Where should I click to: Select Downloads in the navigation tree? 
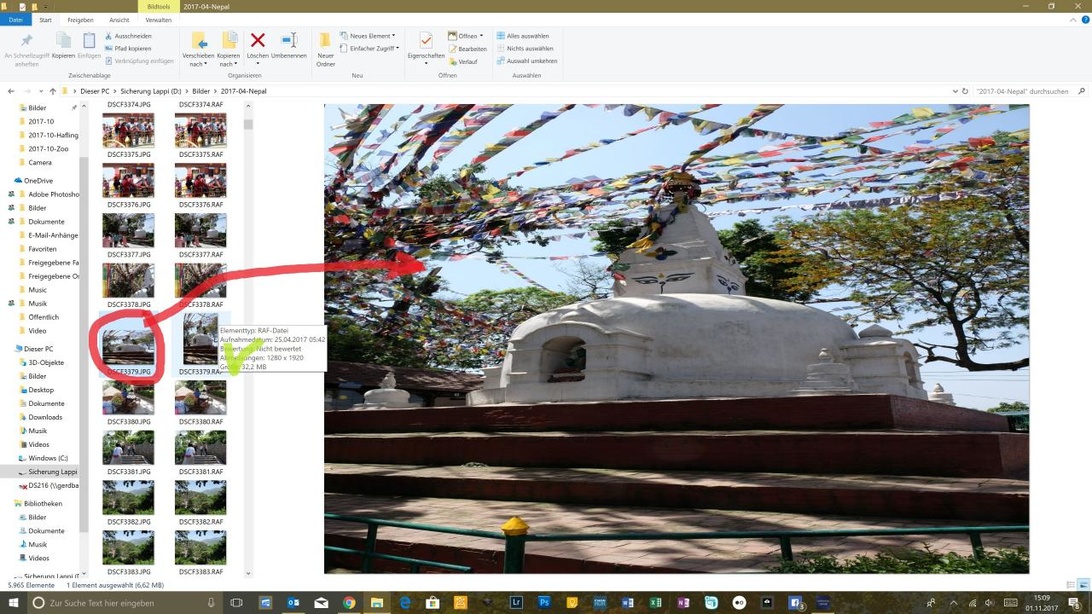click(45, 417)
